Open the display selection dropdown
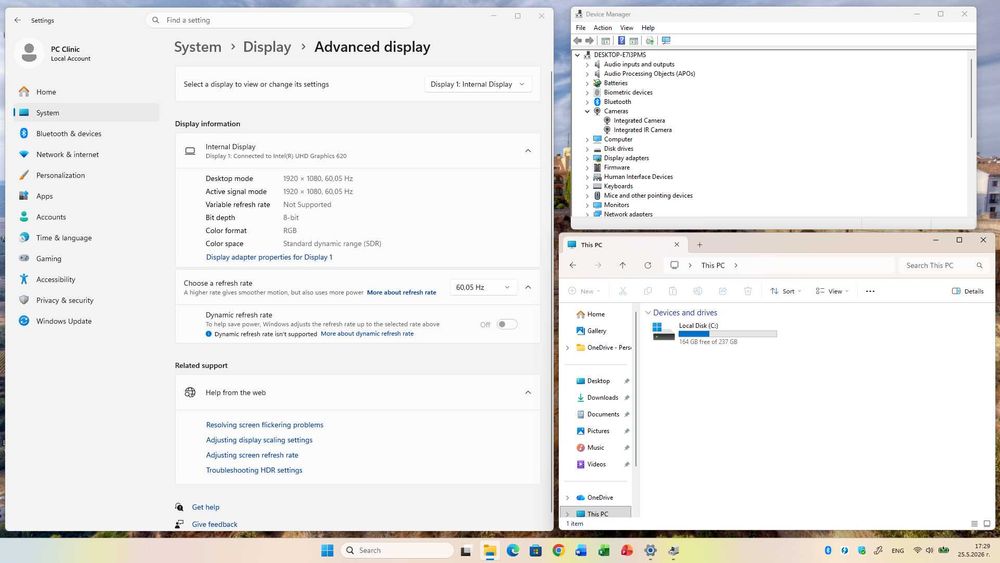This screenshot has height=563, width=1000. pyautogui.click(x=478, y=84)
